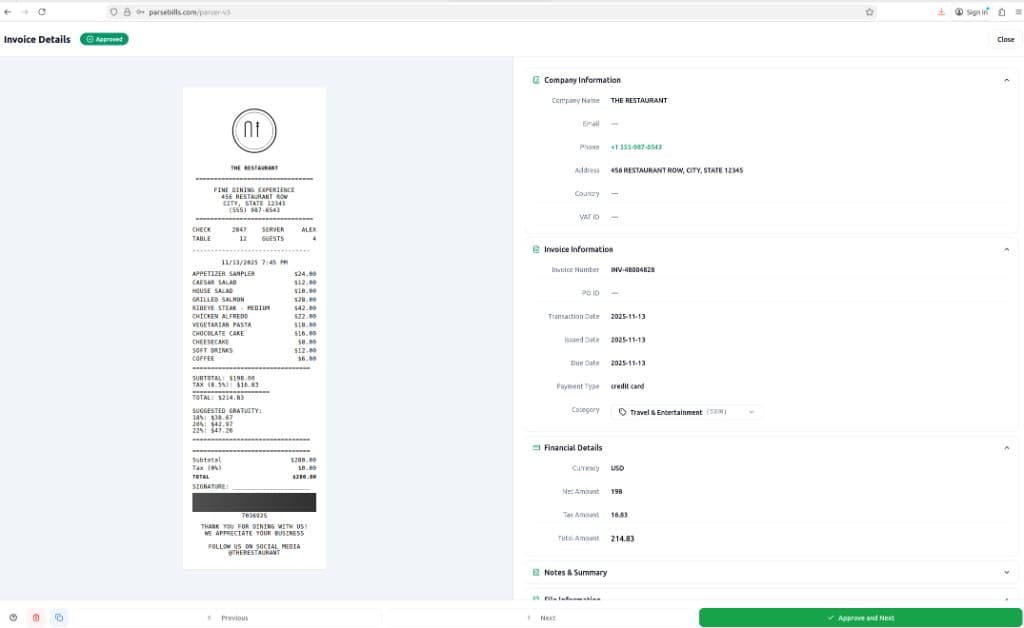Click the Invoice Information section icon
This screenshot has width=1024, height=628.
coord(534,249)
